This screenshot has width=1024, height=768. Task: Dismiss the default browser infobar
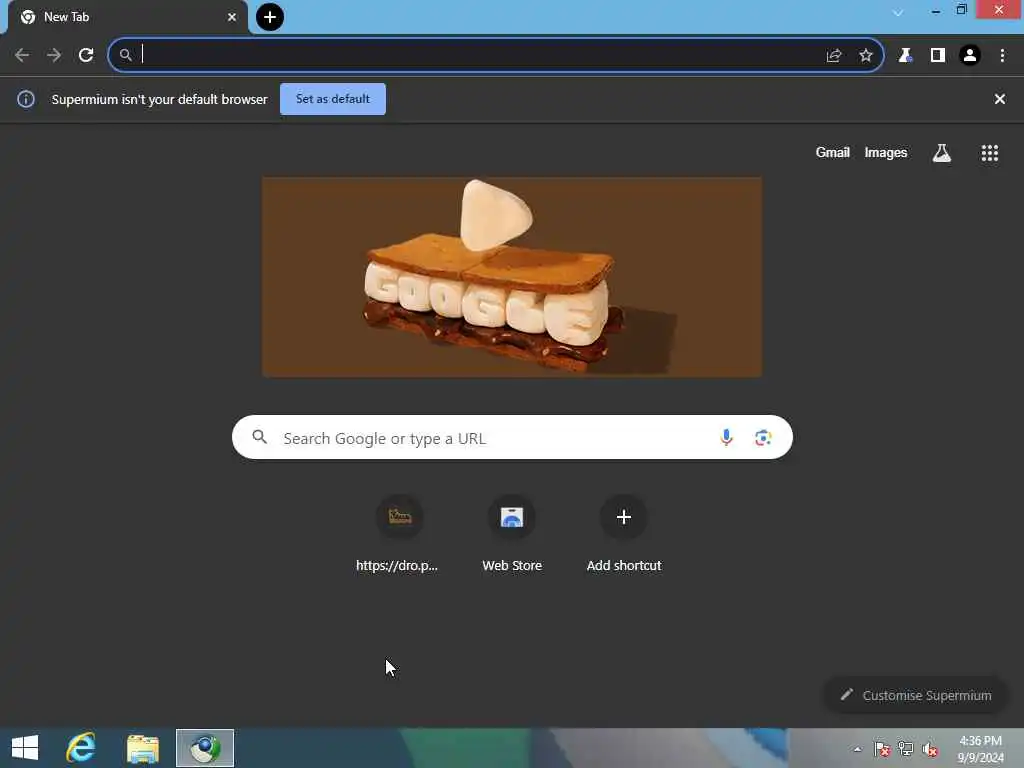(1000, 99)
